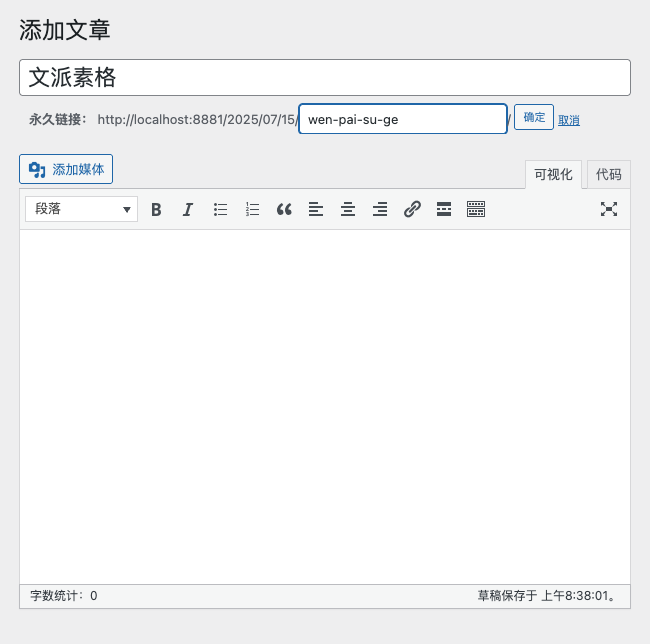Toggle the extra toolbar row
This screenshot has height=644, width=650.
coord(476,209)
